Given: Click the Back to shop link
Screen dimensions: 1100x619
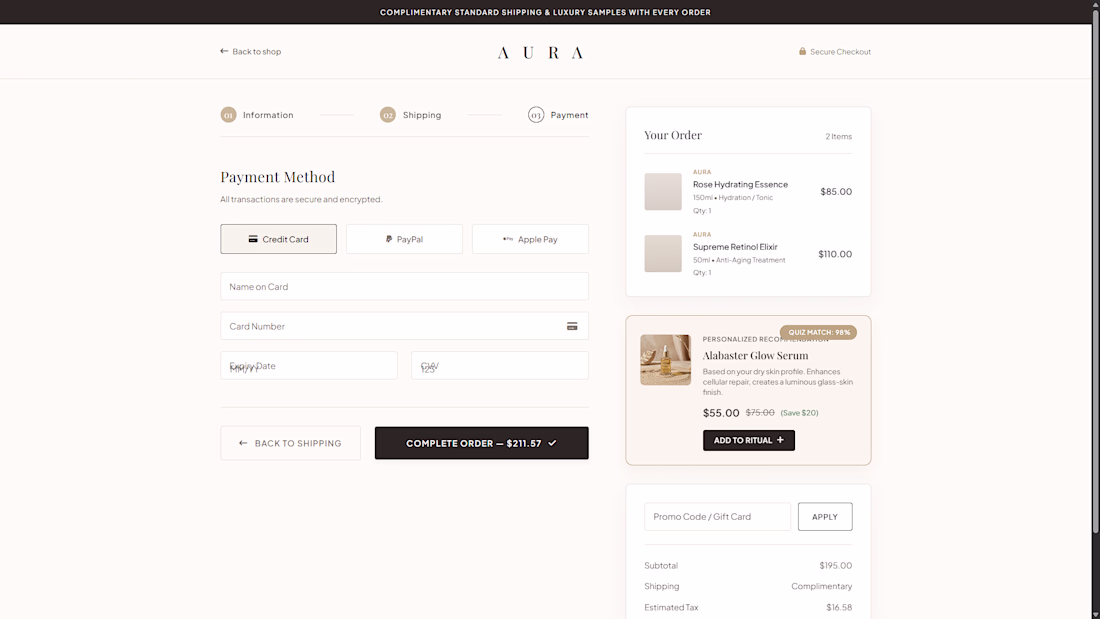Looking at the screenshot, I should 250,51.
